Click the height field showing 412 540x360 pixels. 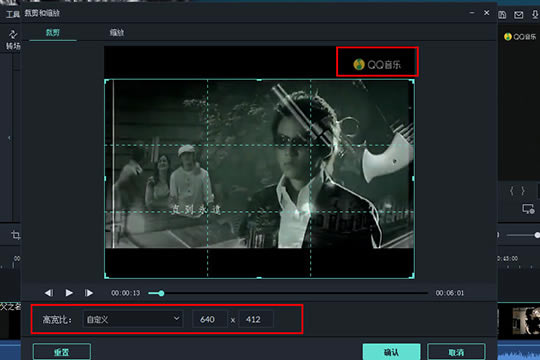pyautogui.click(x=256, y=319)
